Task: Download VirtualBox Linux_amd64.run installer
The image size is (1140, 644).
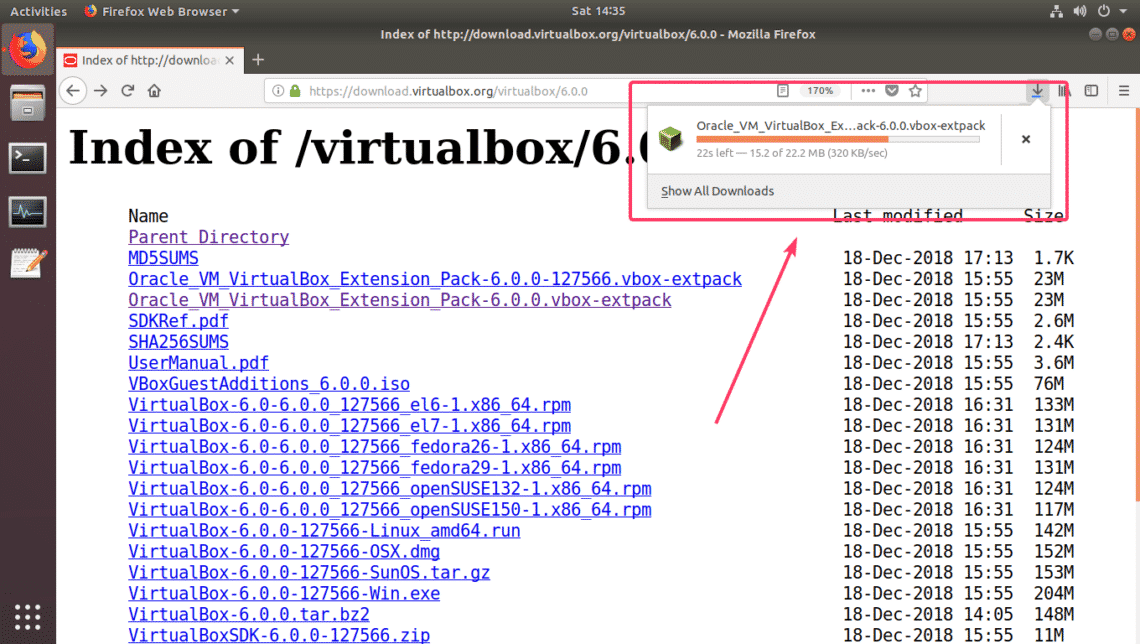Action: [x=324, y=531]
